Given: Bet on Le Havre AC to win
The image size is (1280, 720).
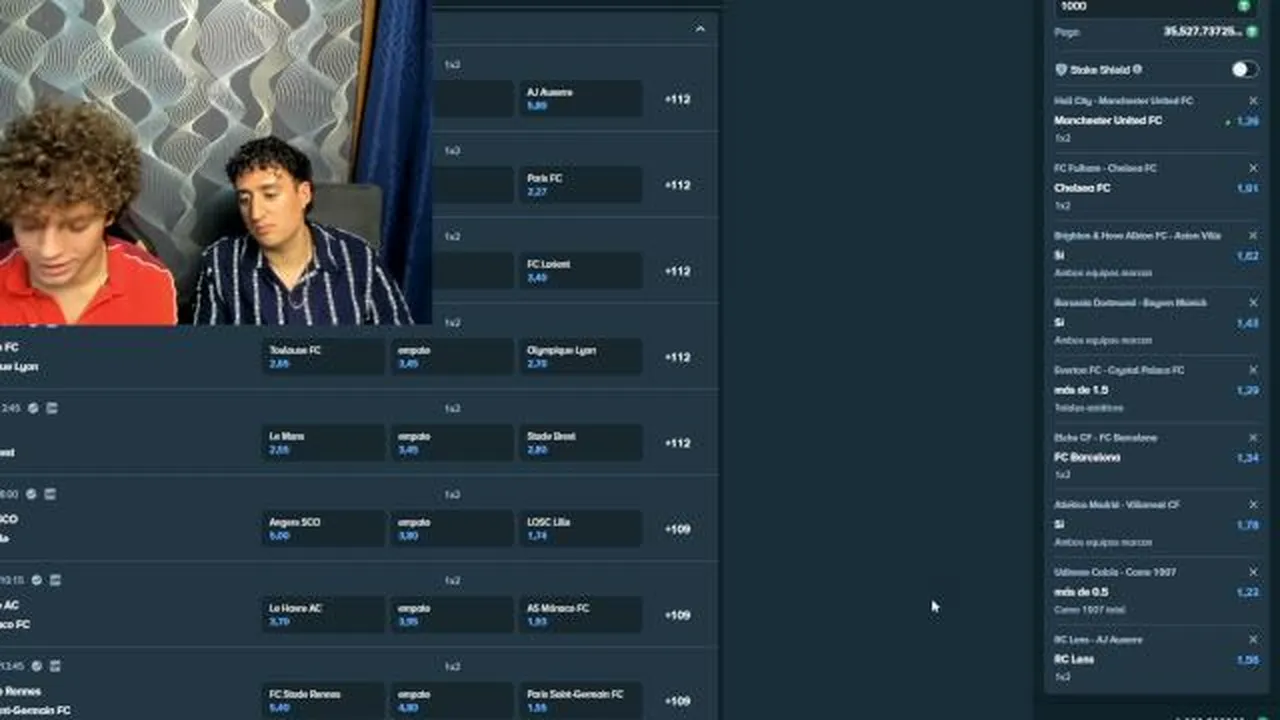Looking at the screenshot, I should [x=323, y=614].
